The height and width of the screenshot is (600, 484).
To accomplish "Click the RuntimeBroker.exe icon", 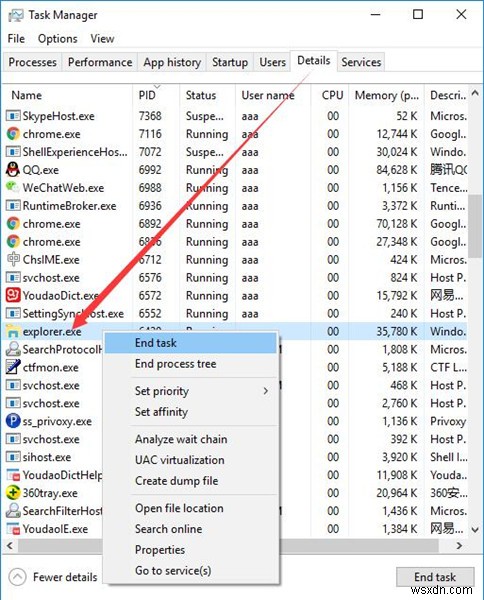I will tap(13, 205).
